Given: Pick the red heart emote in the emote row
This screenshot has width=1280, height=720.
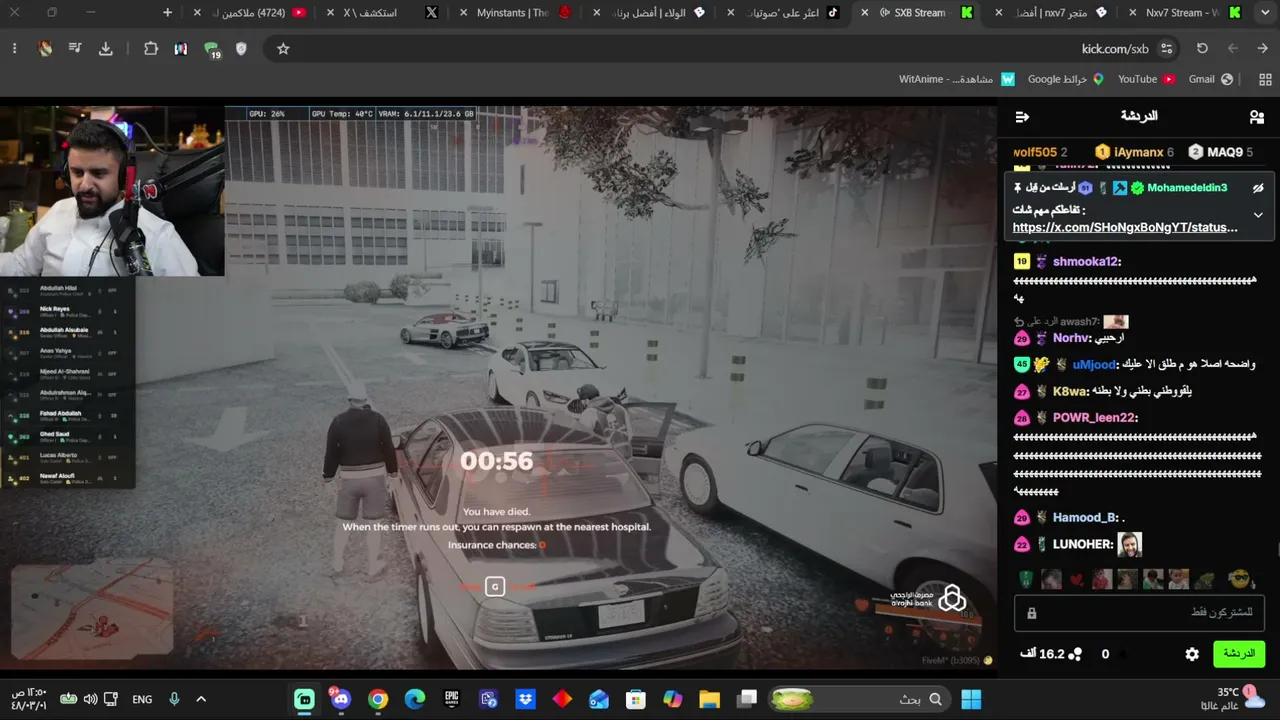Looking at the screenshot, I should 1076,579.
